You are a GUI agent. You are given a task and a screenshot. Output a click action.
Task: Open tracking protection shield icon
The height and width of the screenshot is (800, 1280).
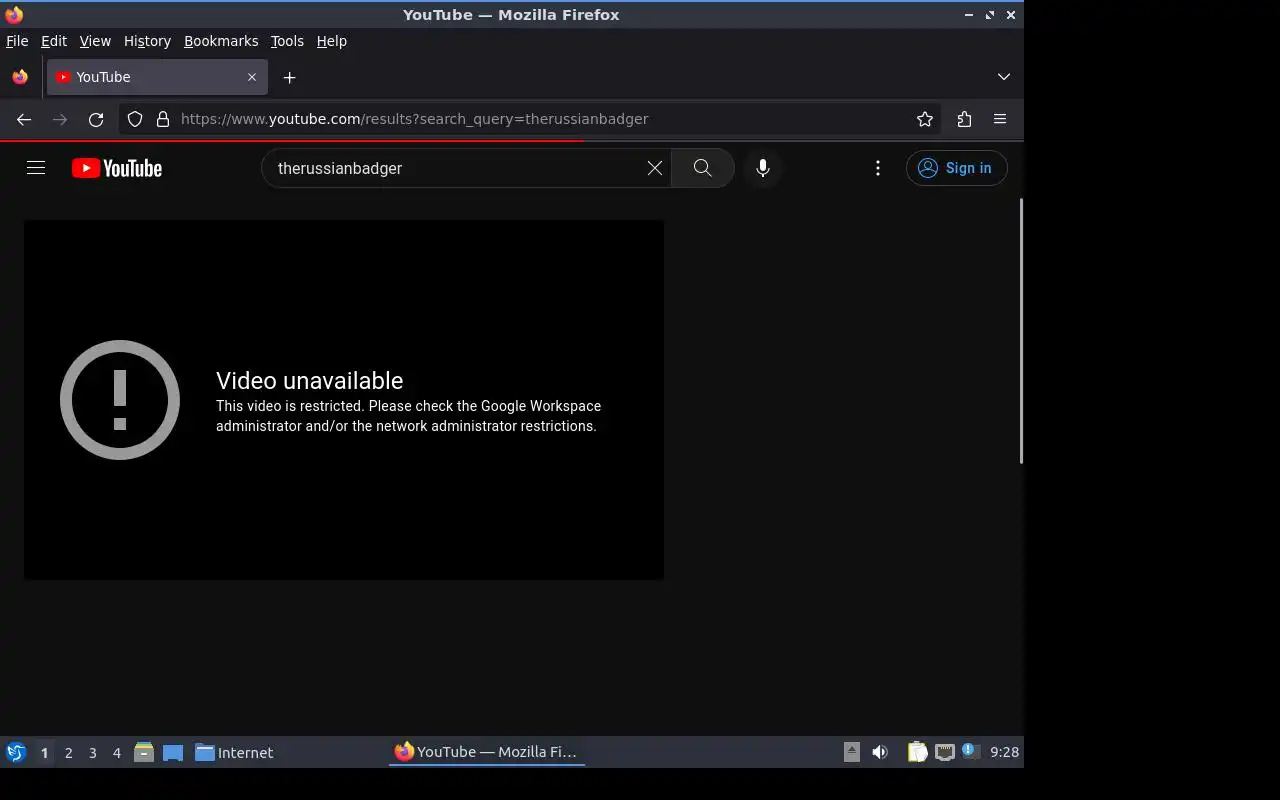pyautogui.click(x=135, y=119)
